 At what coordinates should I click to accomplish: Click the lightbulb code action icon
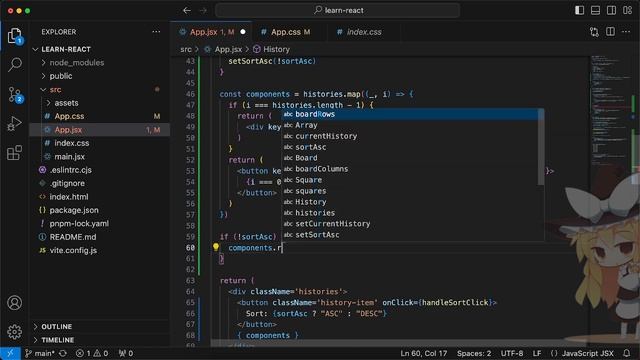[x=216, y=247]
